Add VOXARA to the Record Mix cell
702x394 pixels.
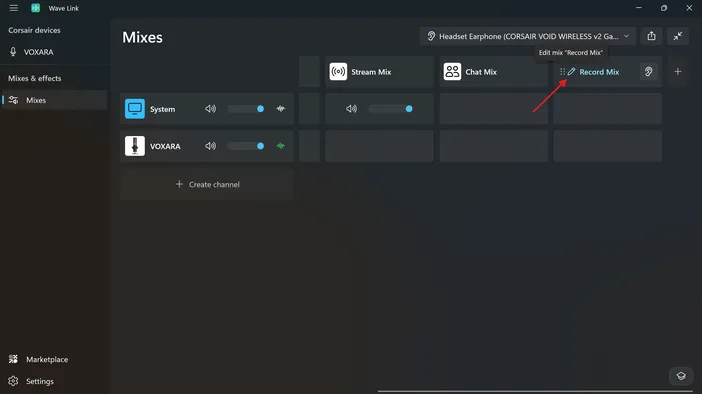608,146
